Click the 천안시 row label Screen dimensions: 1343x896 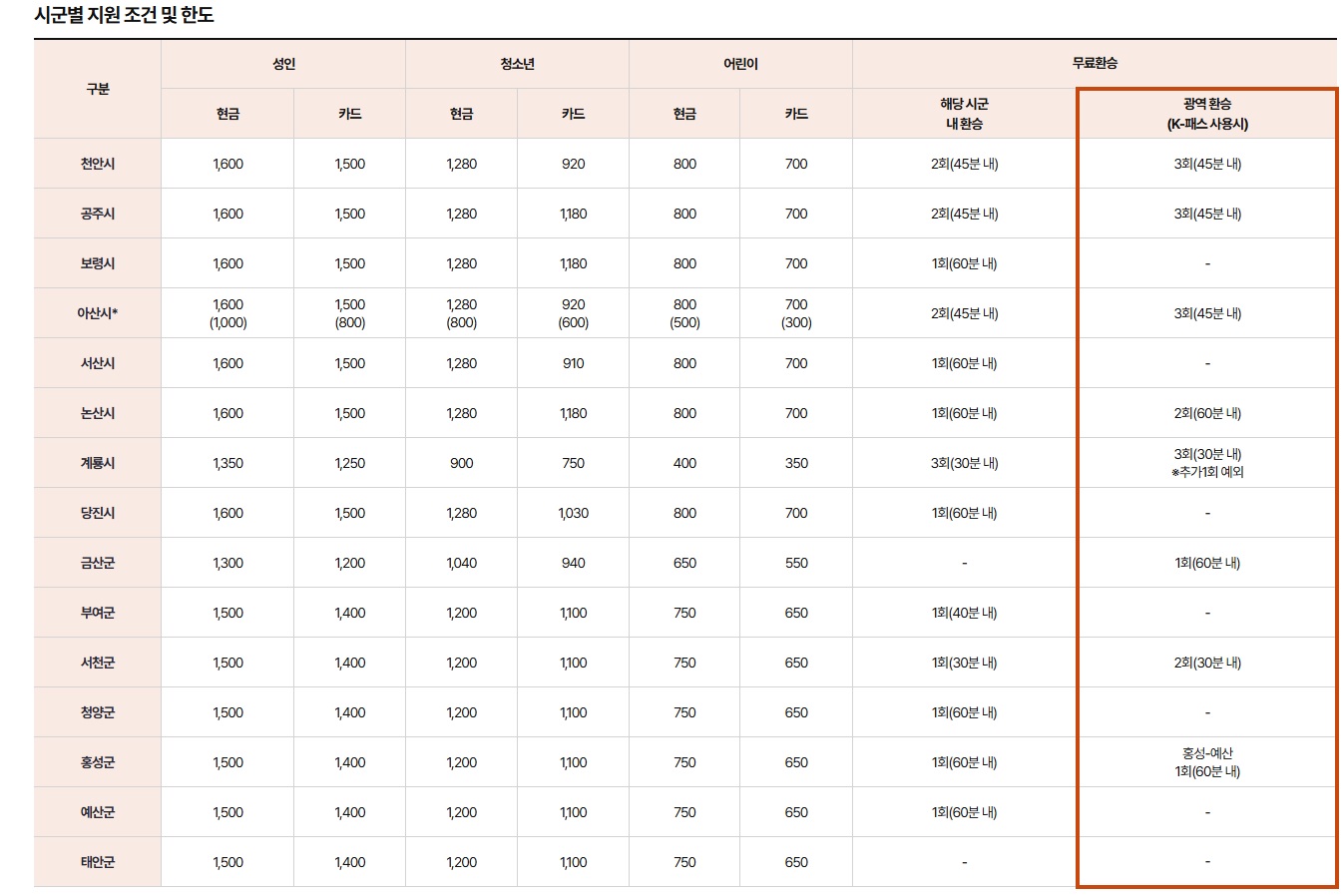98,164
